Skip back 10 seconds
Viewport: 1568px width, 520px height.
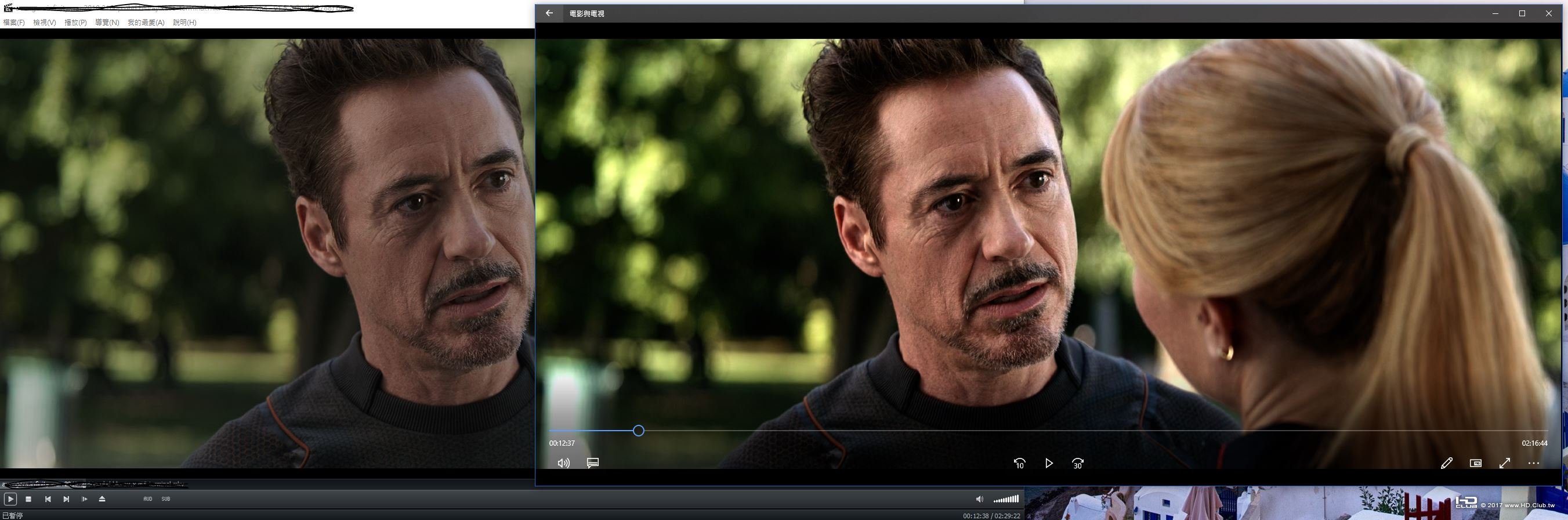(x=1020, y=463)
